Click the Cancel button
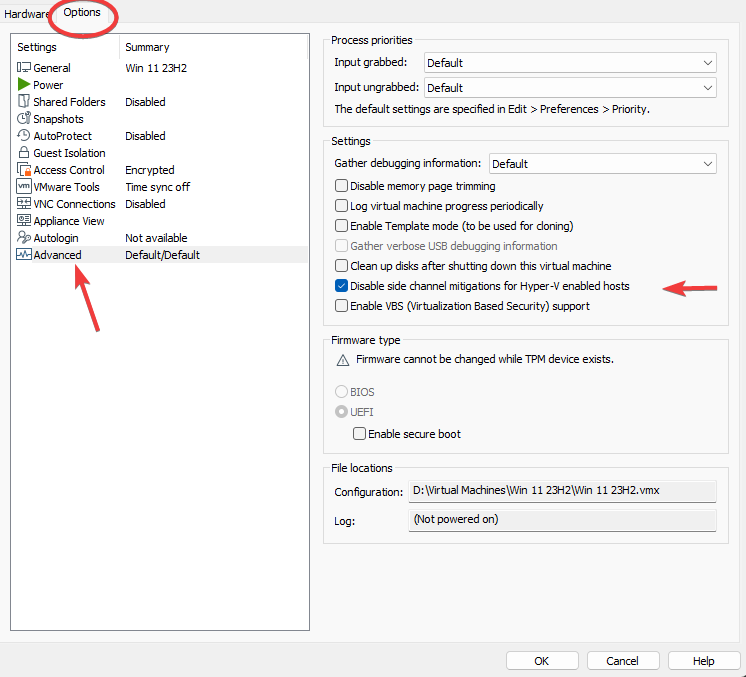 tap(623, 661)
